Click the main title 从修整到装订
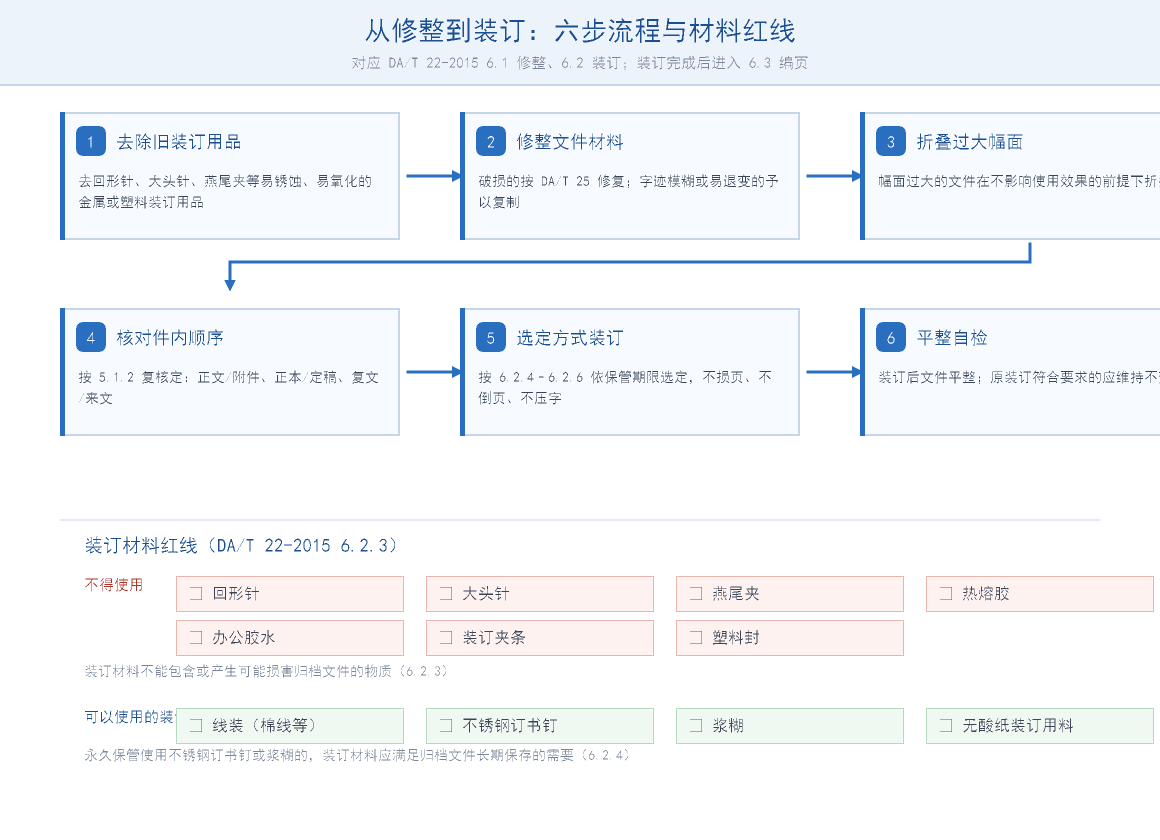The image size is (1160, 840). tap(580, 31)
